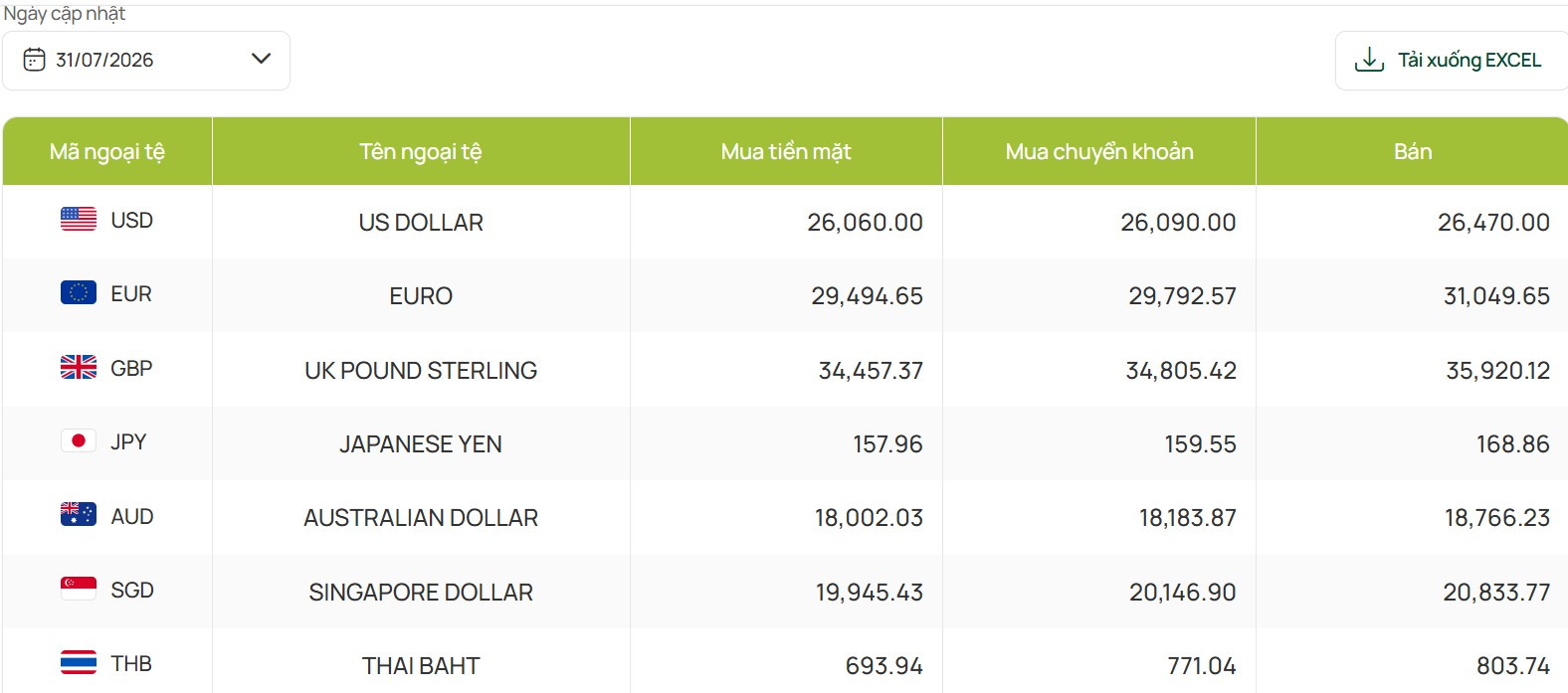Click the EUR European Union flag icon
Image resolution: width=1568 pixels, height=693 pixels.
click(79, 292)
